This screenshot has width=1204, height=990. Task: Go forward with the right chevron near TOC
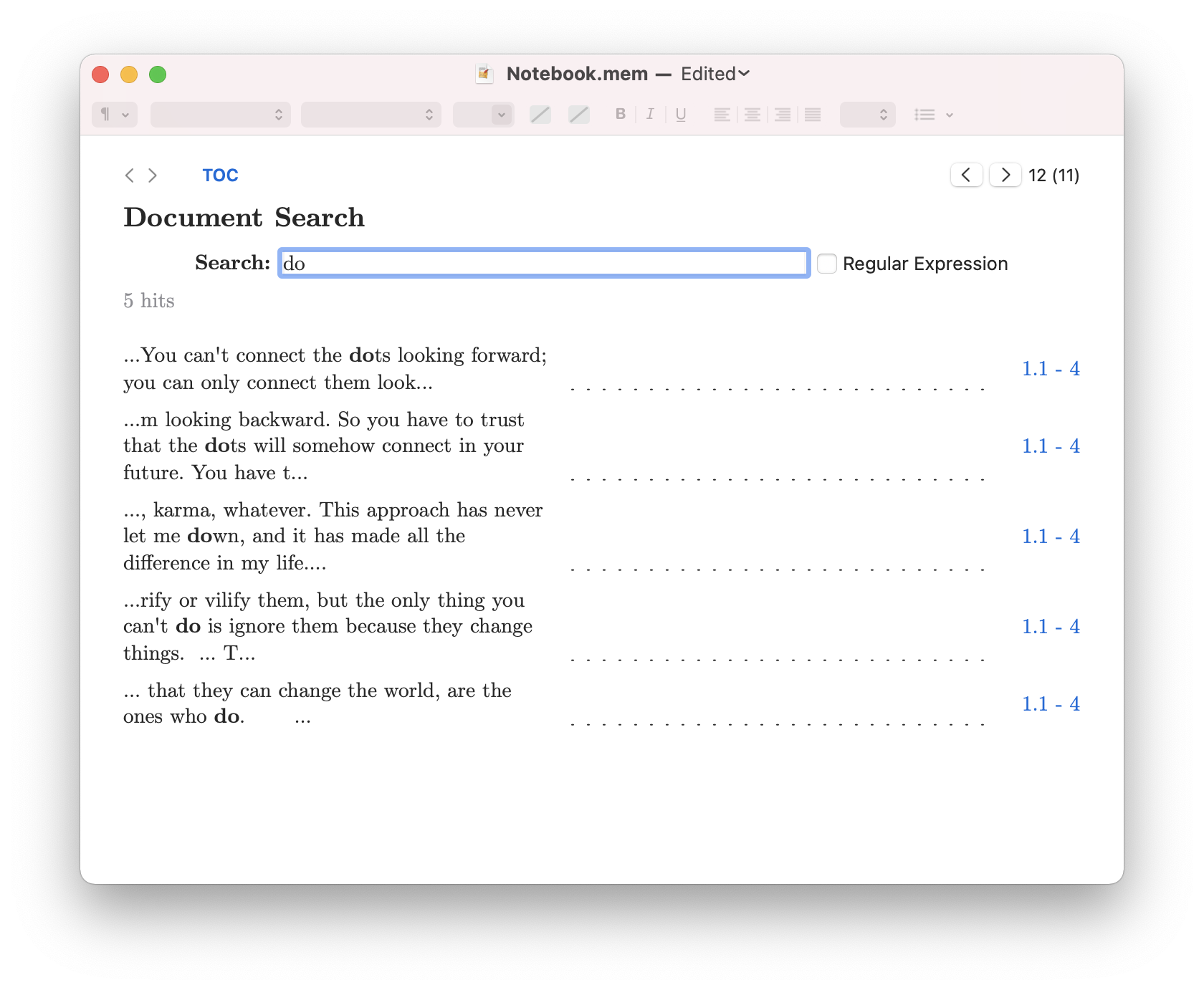click(x=153, y=176)
